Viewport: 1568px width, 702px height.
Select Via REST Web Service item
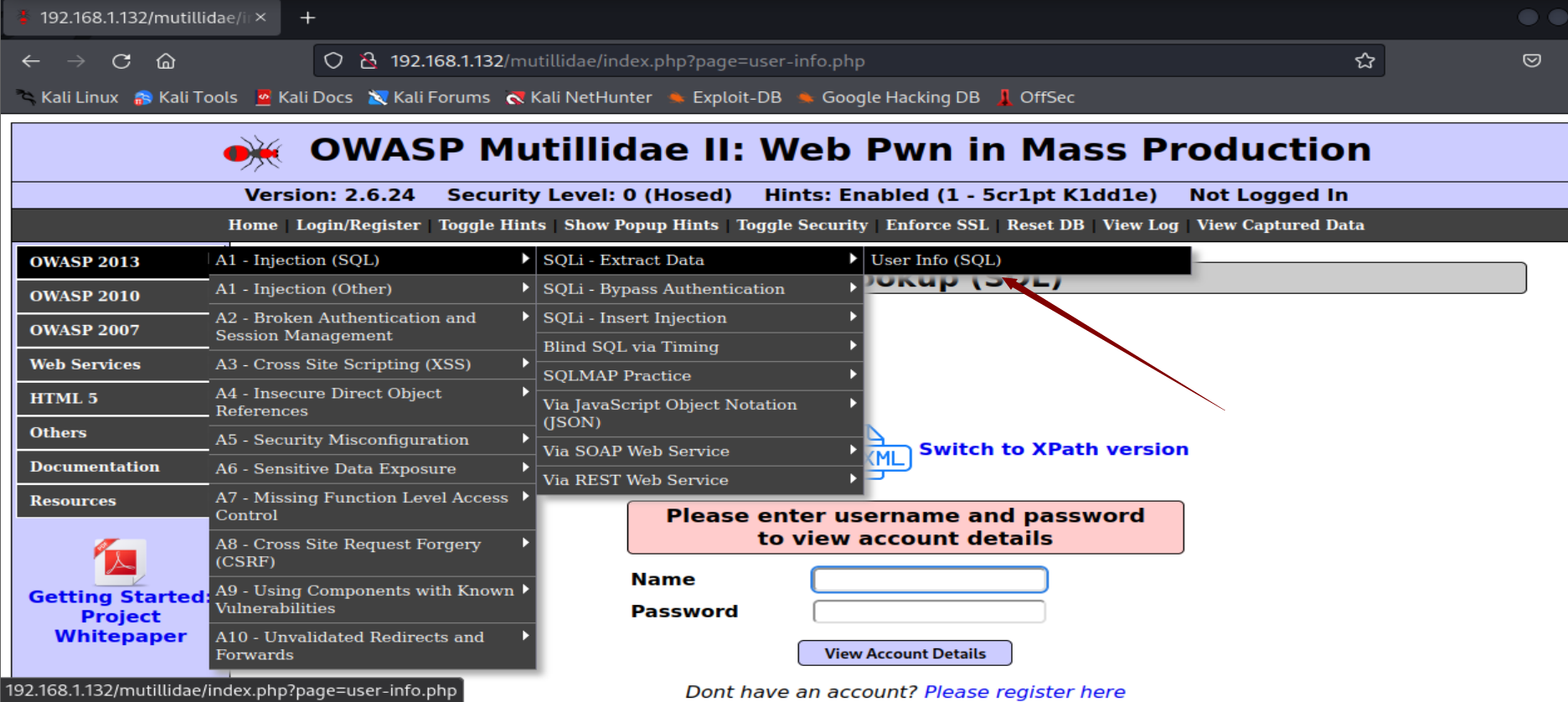pyautogui.click(x=699, y=480)
